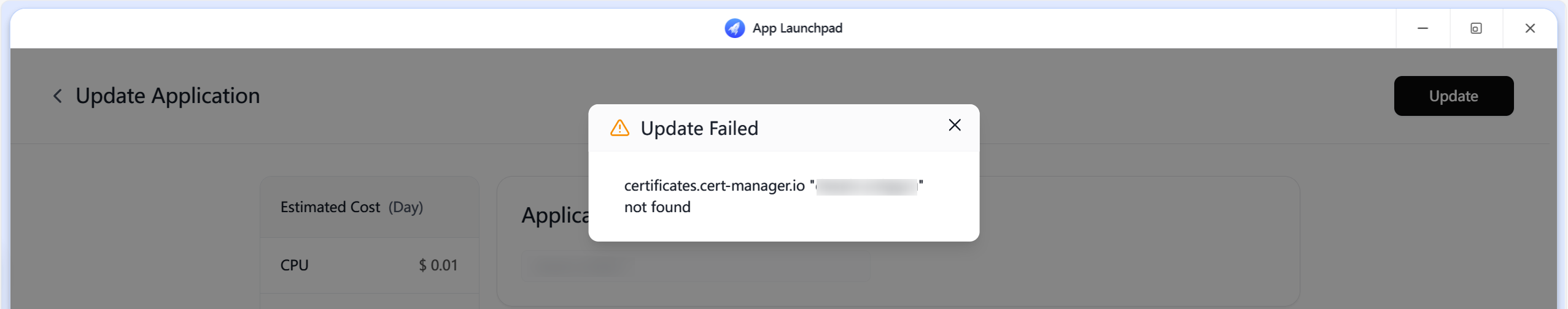Click the Estimated Cost header

330,207
